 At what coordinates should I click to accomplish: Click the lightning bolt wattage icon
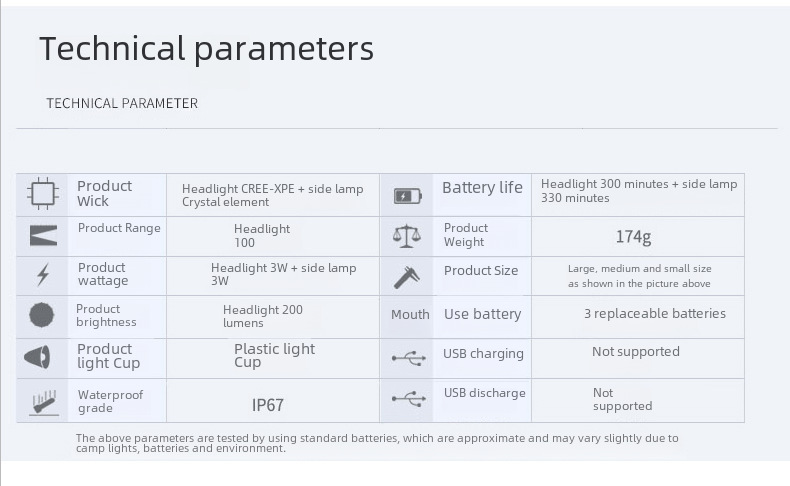pos(43,275)
